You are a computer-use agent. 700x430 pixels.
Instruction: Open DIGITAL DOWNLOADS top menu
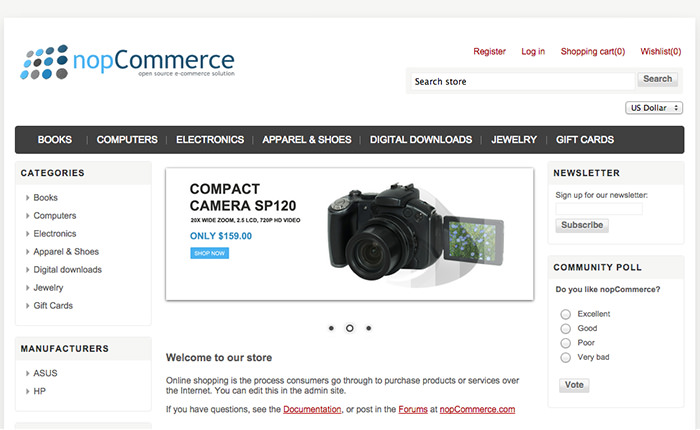[421, 140]
